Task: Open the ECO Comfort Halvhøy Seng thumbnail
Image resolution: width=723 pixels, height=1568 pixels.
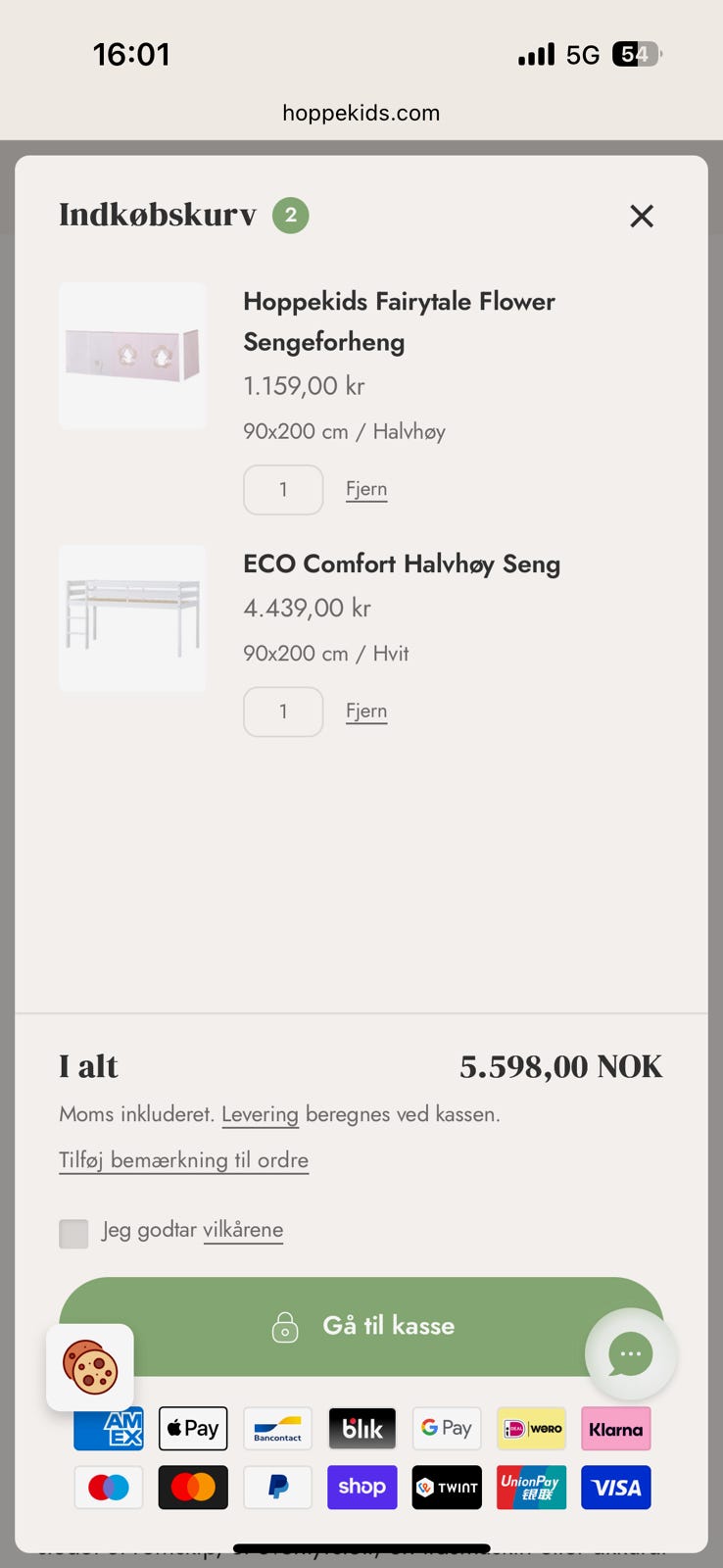Action: (132, 618)
